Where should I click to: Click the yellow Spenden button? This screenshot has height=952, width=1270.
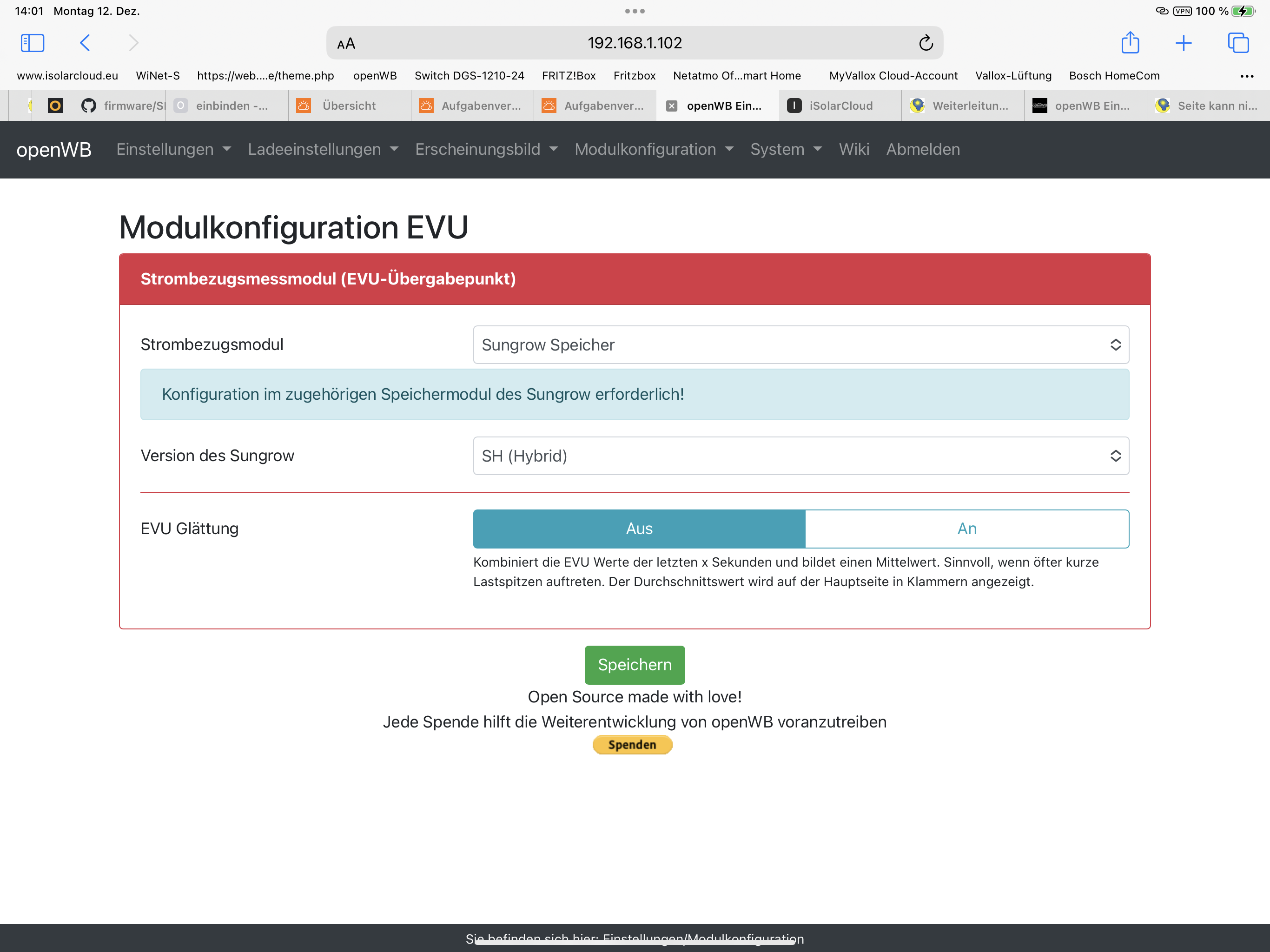tap(632, 744)
